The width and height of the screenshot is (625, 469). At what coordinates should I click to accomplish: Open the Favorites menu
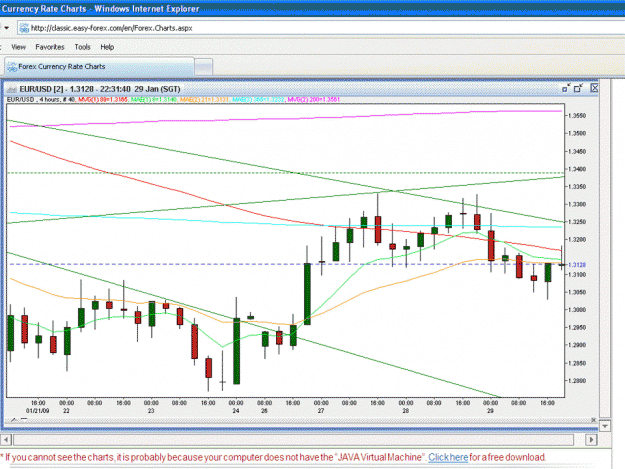[x=50, y=47]
